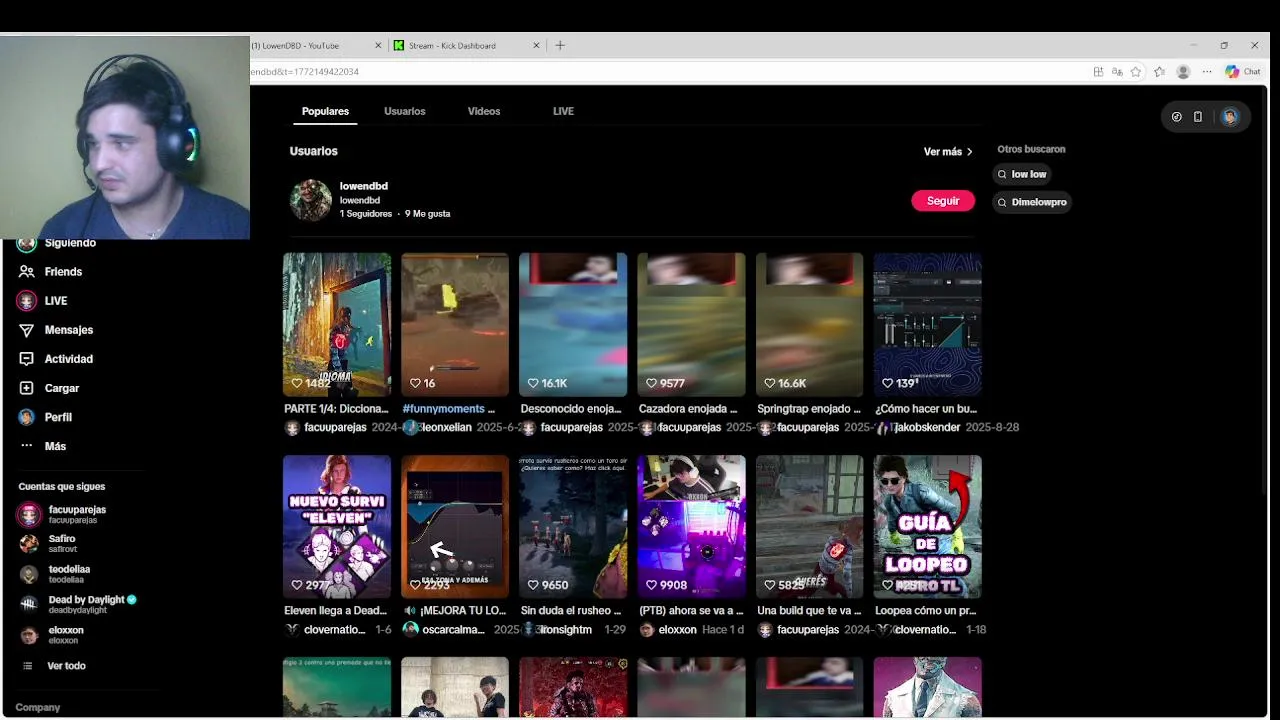This screenshot has width=1280, height=720.
Task: Open the profile avatar at top right of page
Action: (1230, 117)
